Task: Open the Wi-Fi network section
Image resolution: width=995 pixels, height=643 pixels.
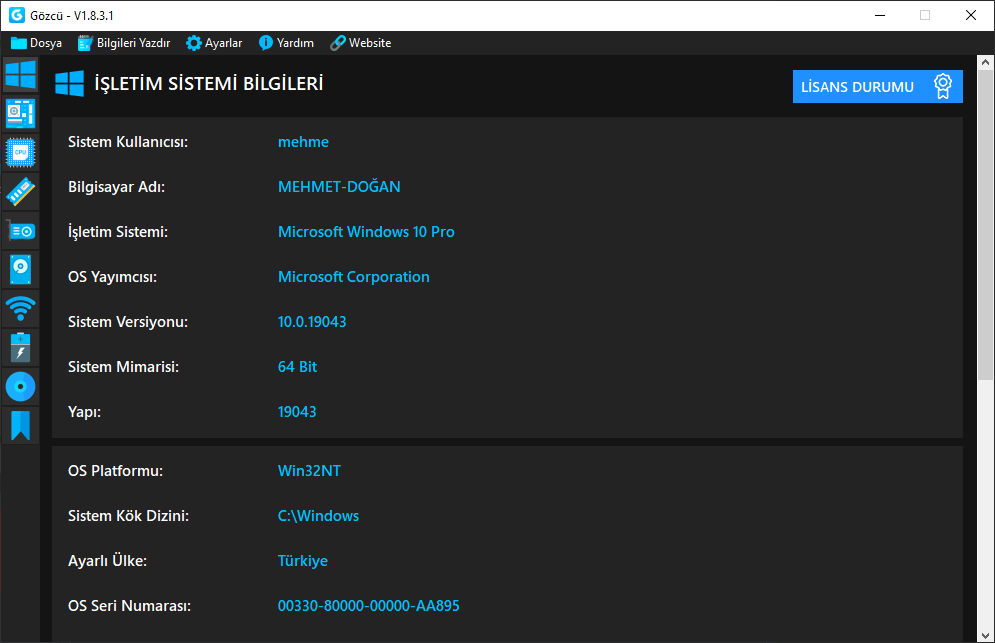Action: pyautogui.click(x=20, y=308)
